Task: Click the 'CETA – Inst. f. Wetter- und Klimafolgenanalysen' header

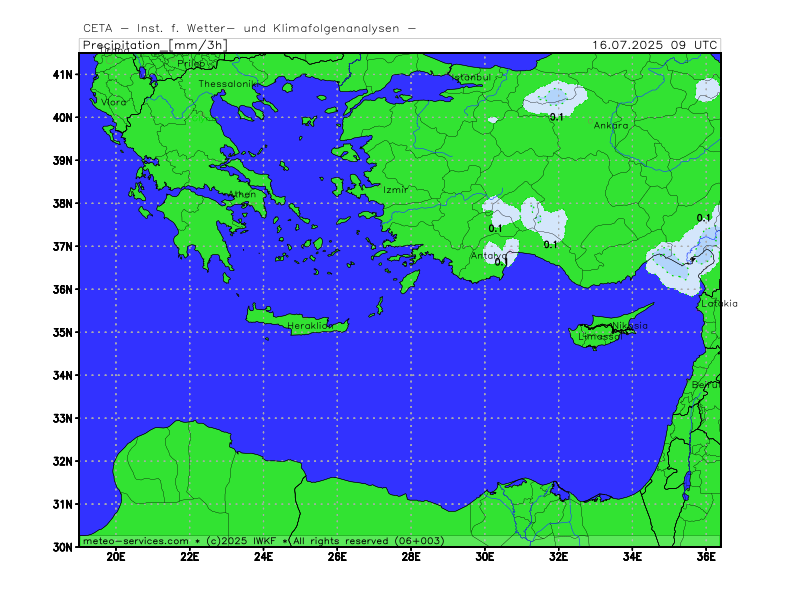Action: coord(249,29)
